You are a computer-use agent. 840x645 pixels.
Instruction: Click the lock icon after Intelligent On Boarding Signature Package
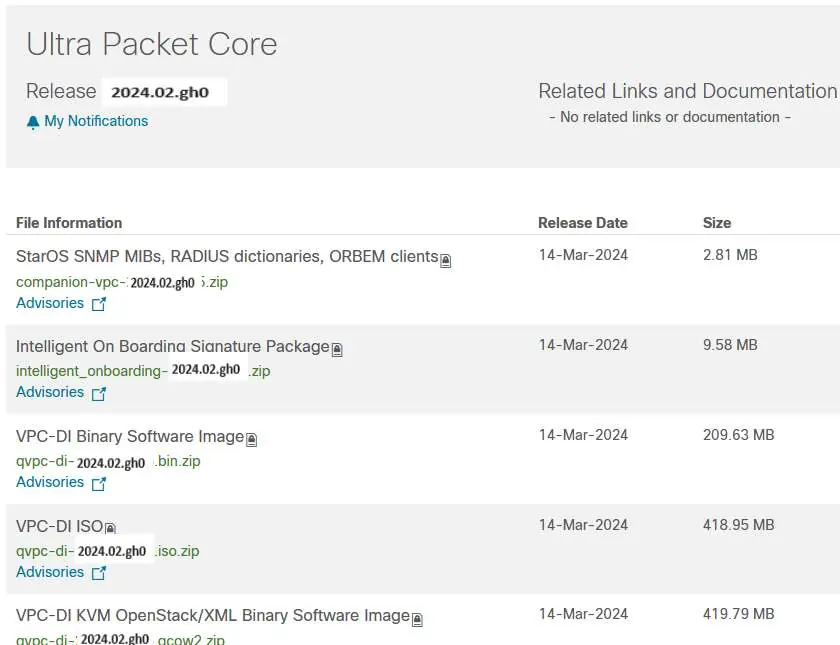337,350
